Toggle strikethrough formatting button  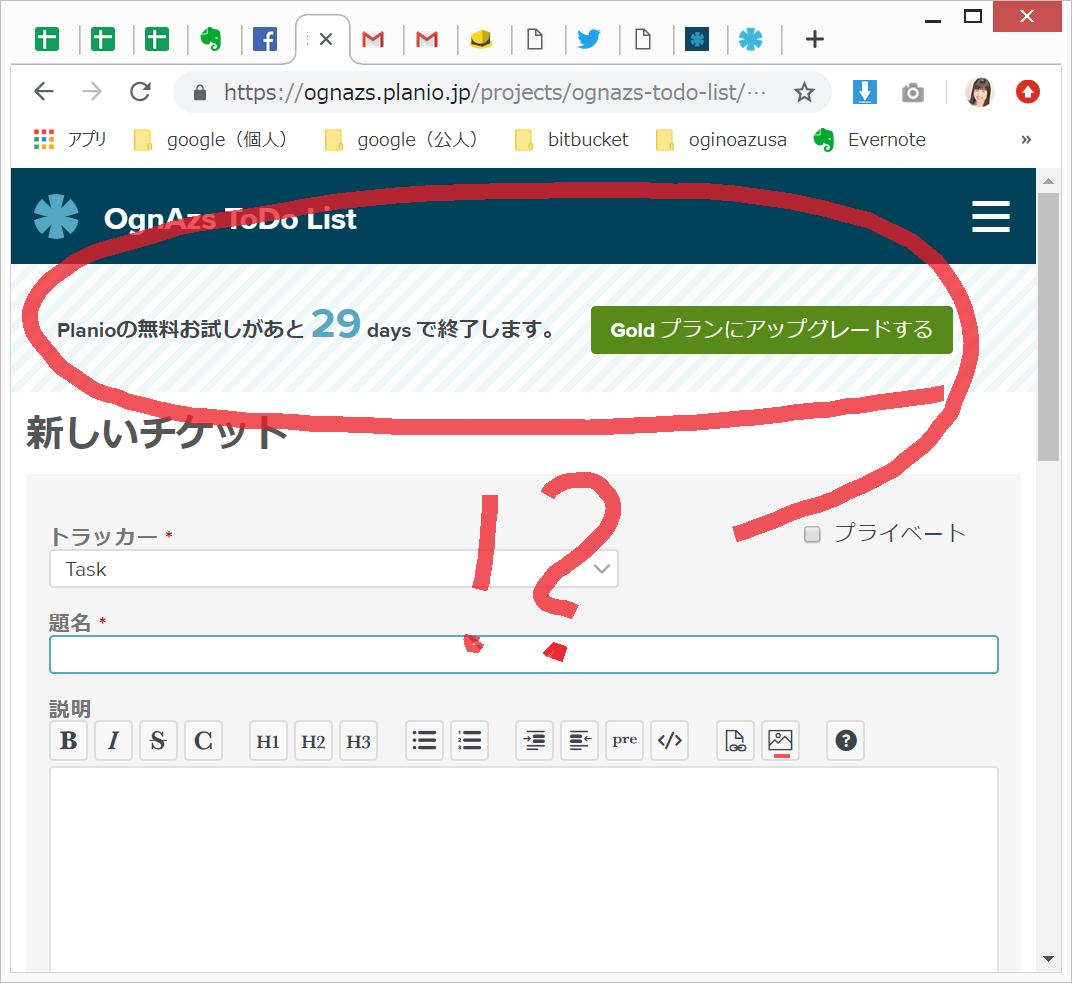pyautogui.click(x=158, y=740)
